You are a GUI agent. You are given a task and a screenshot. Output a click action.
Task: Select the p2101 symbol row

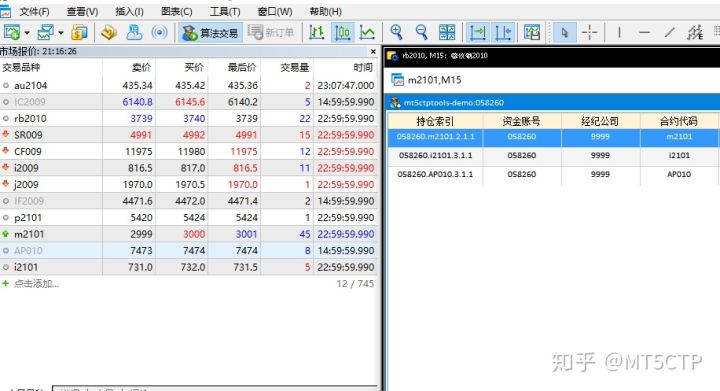pyautogui.click(x=189, y=218)
